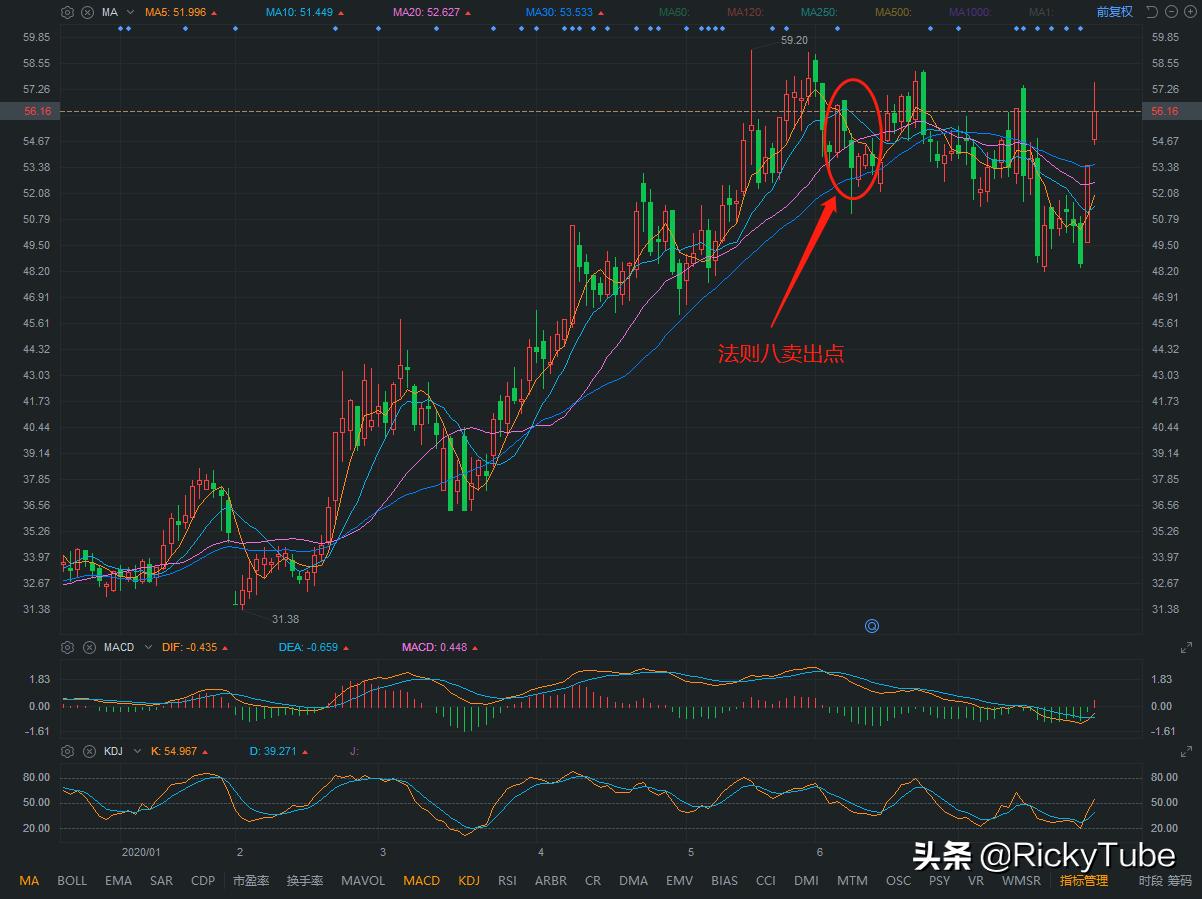Viewport: 1202px width, 899px height.
Task: Toggle the MA120 line visibility
Action: [748, 12]
